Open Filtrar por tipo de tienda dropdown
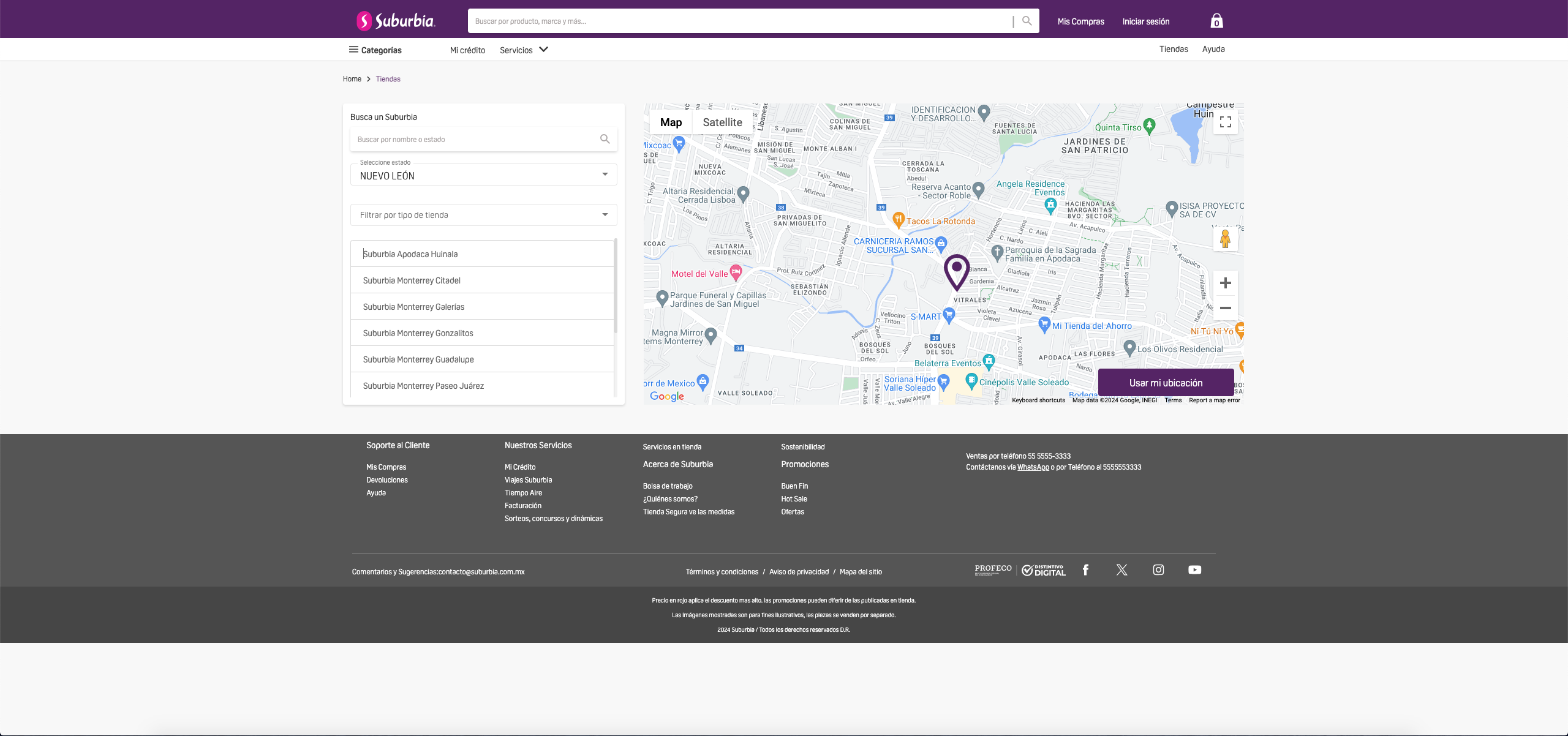The image size is (1568, 736). [x=483, y=215]
